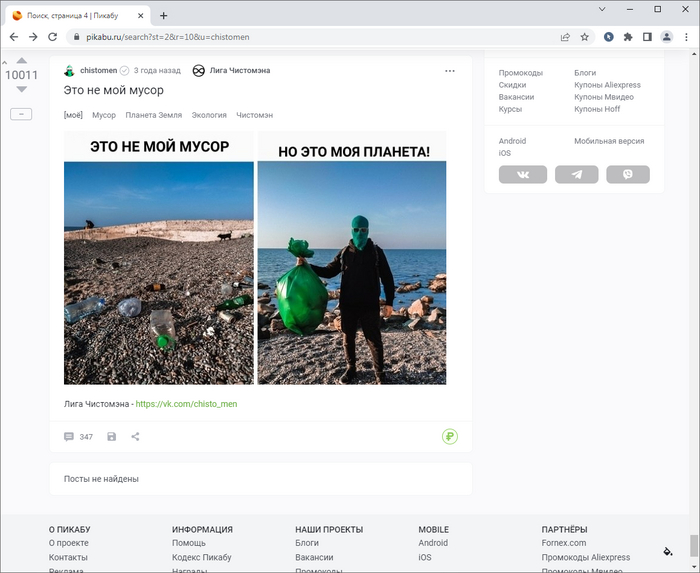Viewport: 700px width, 573px height.
Task: Open the post's comments (347)
Action: click(x=78, y=437)
